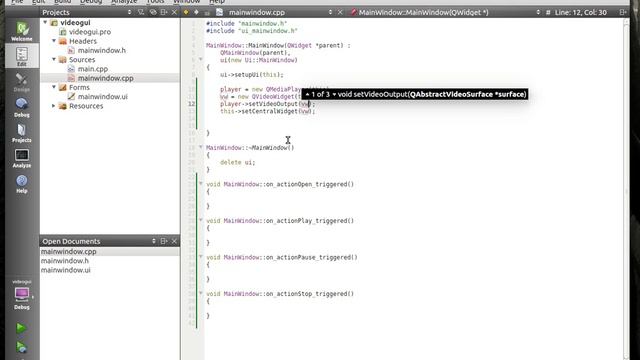
Task: Open Debug mode in sidebar
Action: click(22, 108)
